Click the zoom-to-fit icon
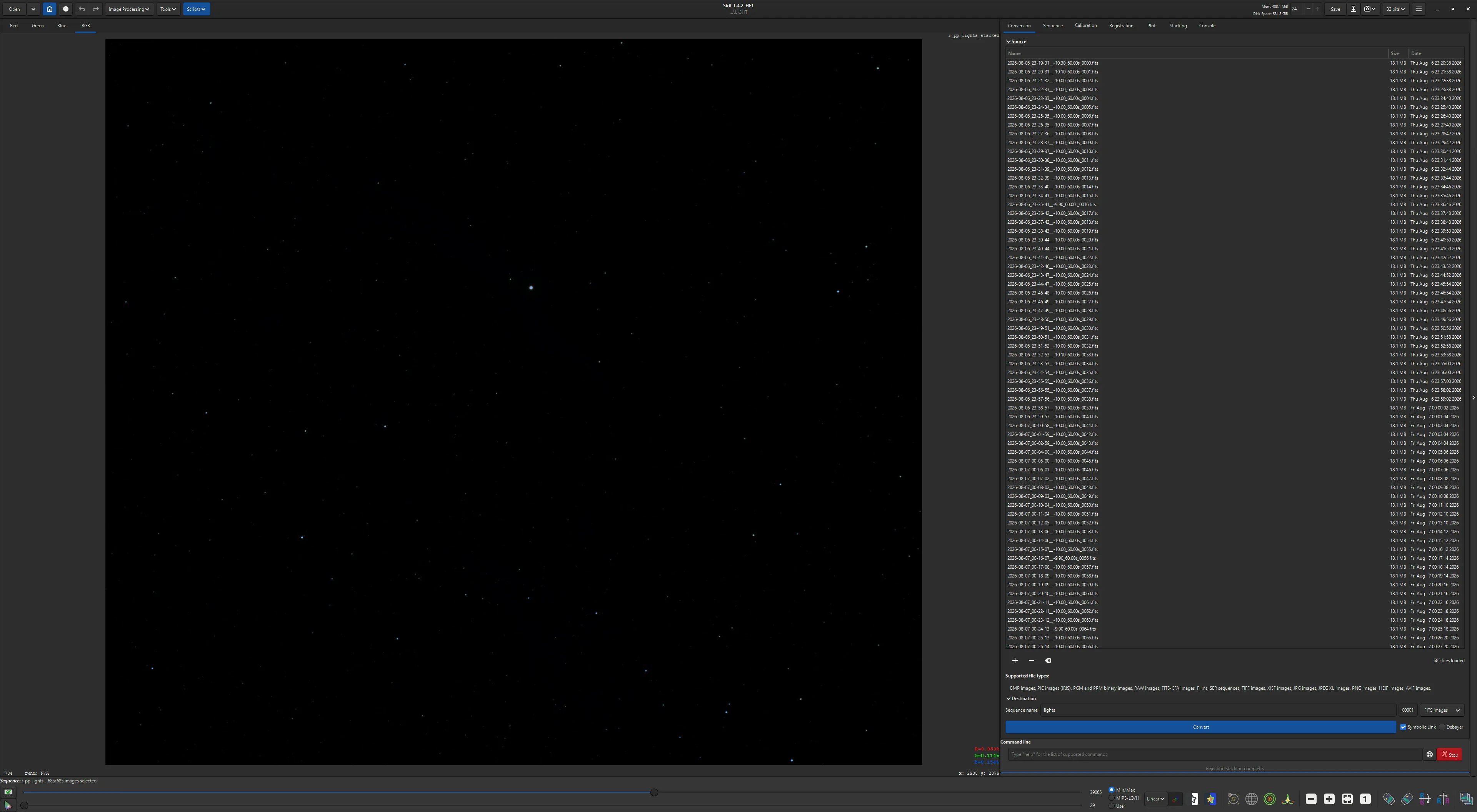Viewport: 1477px width, 812px height. tap(1347, 799)
